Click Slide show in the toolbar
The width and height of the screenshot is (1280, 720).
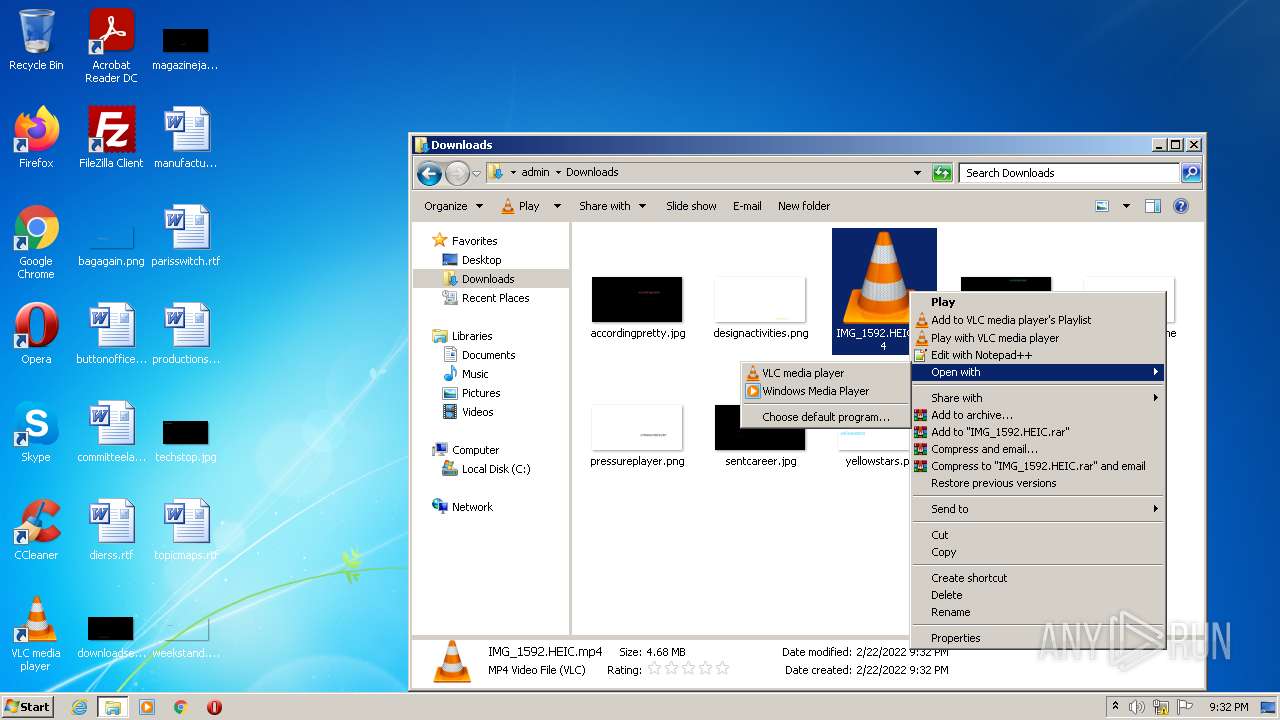(691, 206)
